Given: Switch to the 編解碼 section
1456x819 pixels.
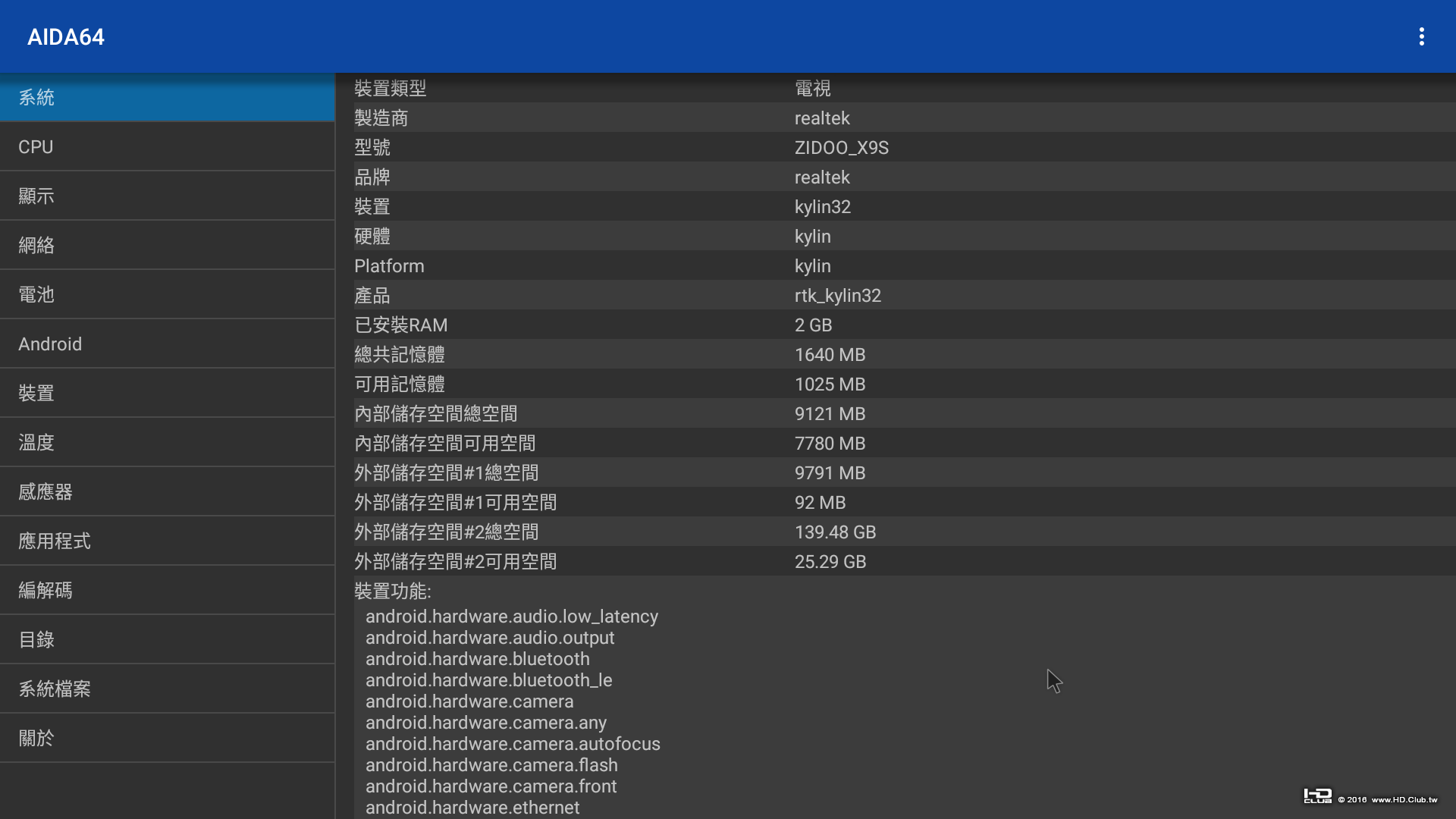Looking at the screenshot, I should (167, 591).
